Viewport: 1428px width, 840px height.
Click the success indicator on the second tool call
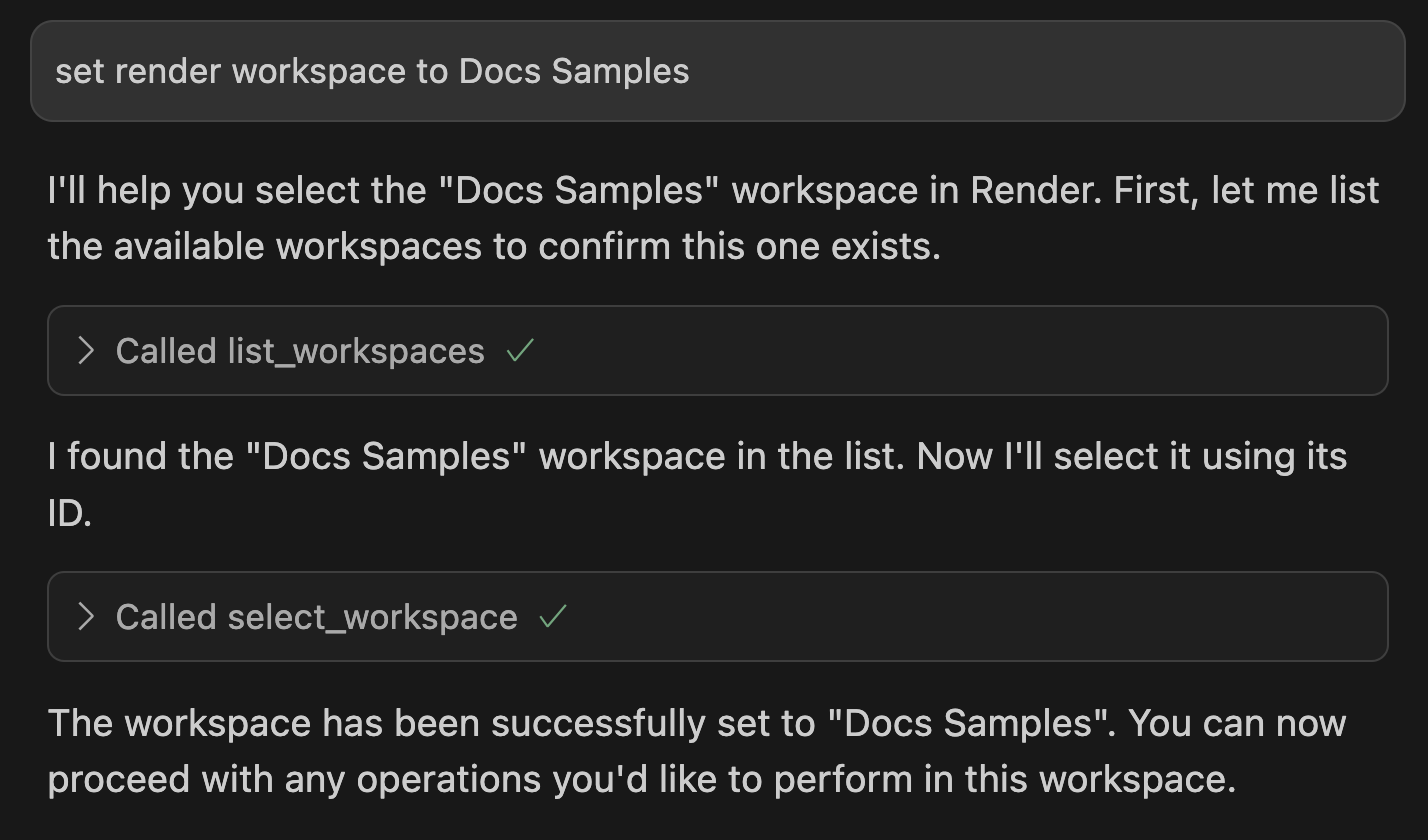(553, 617)
